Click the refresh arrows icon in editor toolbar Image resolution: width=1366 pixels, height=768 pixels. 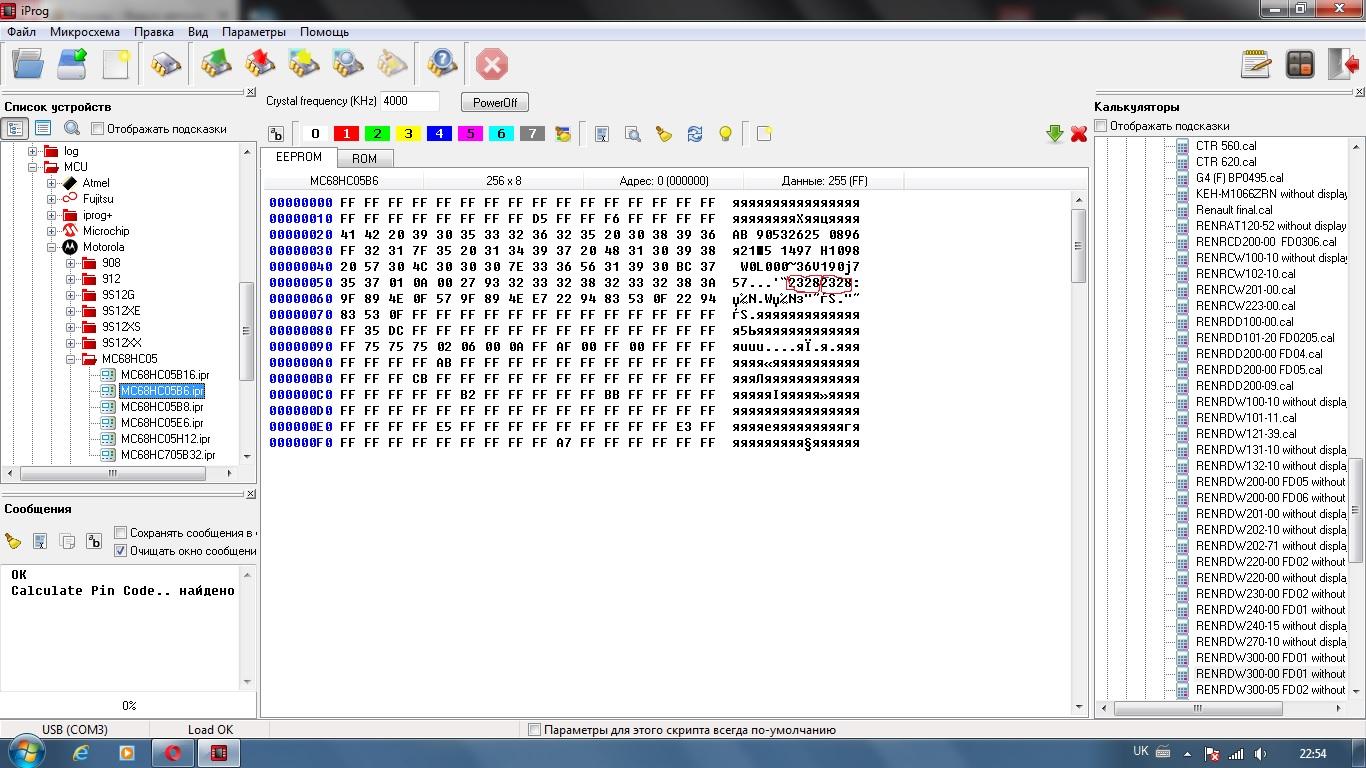pyautogui.click(x=695, y=134)
